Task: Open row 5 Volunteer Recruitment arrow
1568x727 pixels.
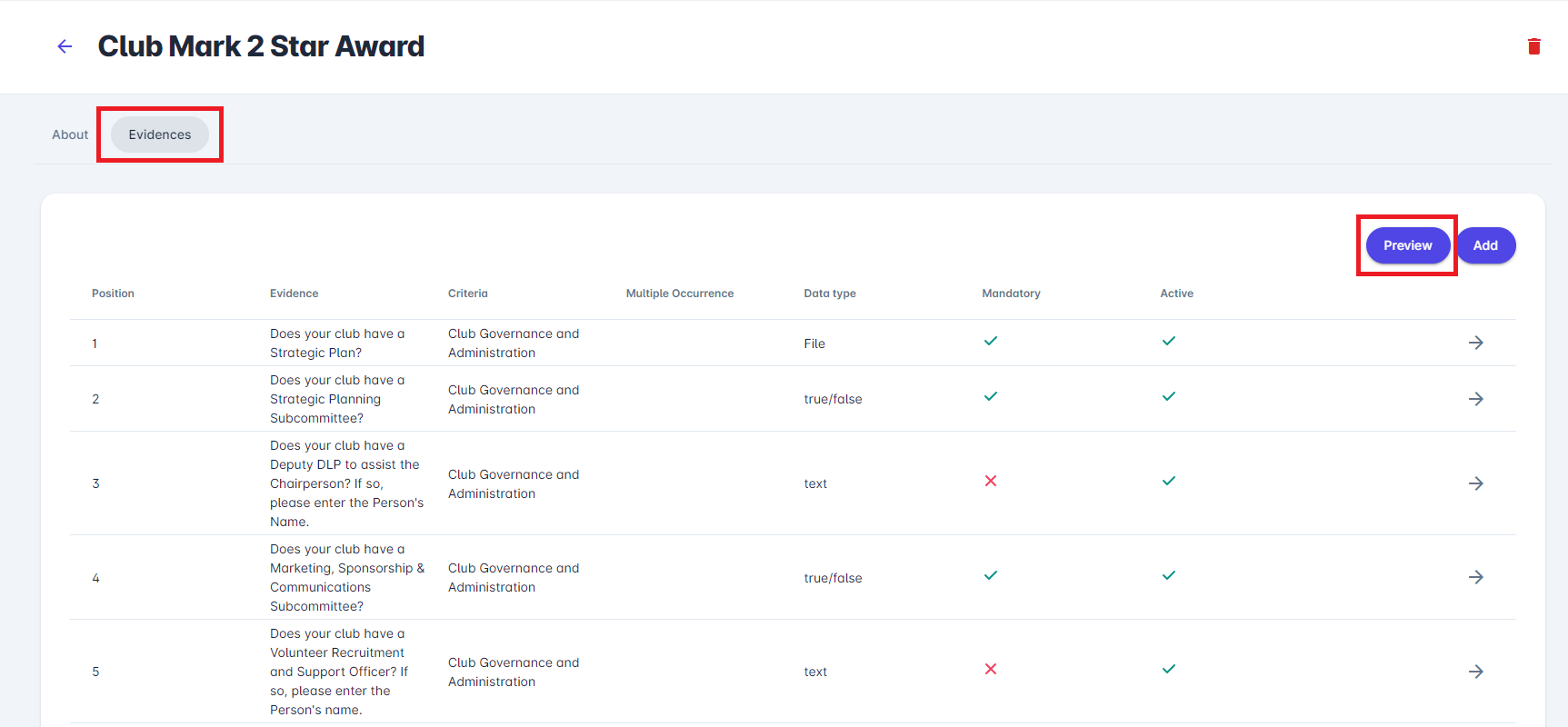Action: click(1475, 672)
